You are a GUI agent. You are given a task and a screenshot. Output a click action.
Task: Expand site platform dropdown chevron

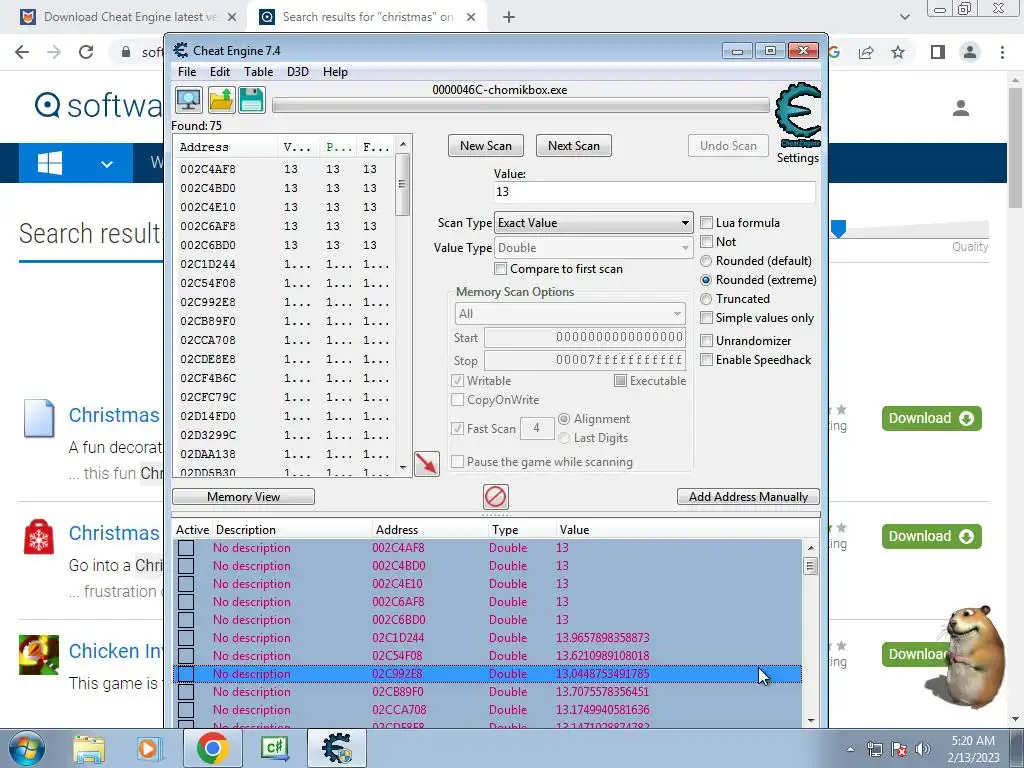tap(107, 164)
